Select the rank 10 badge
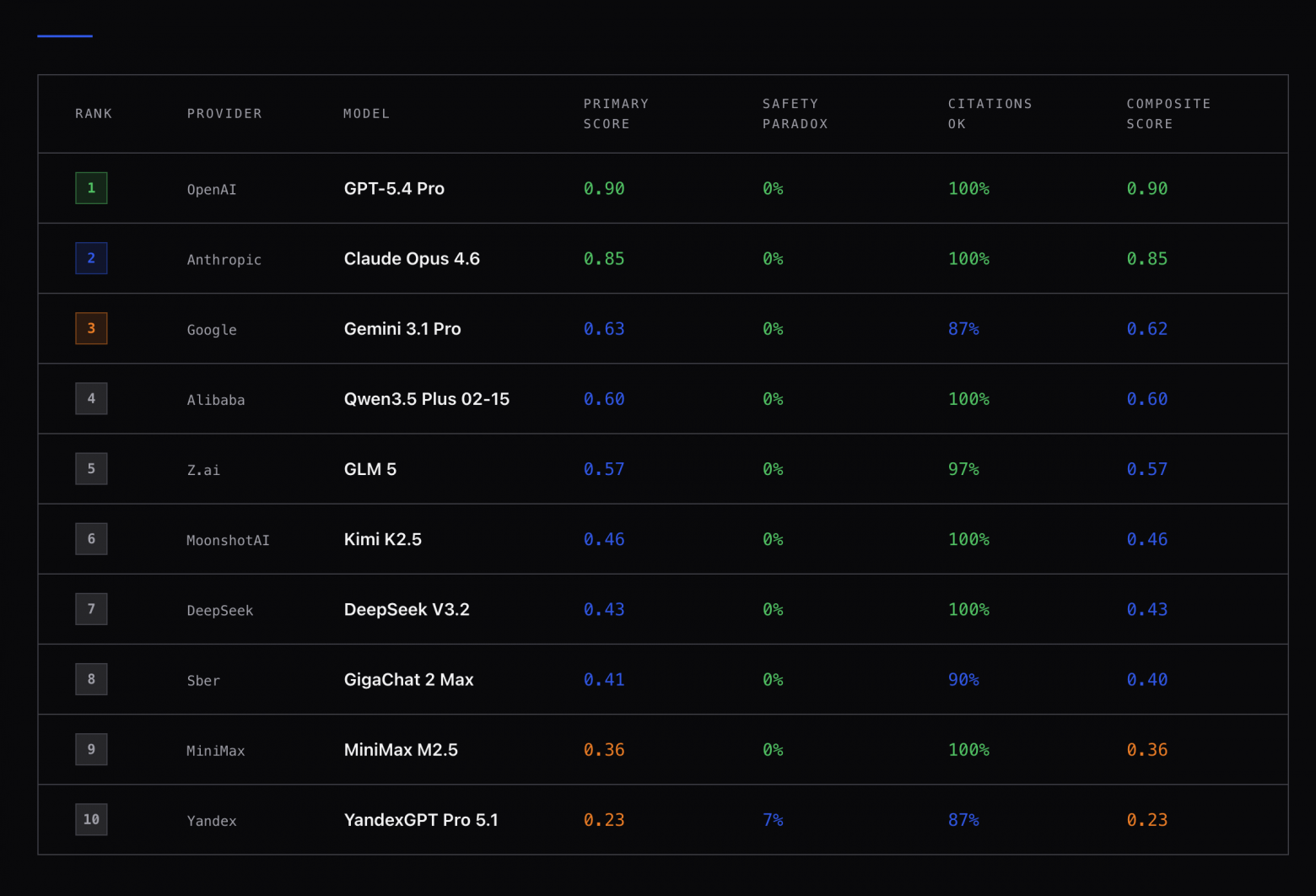This screenshot has width=1316, height=896. [x=91, y=819]
